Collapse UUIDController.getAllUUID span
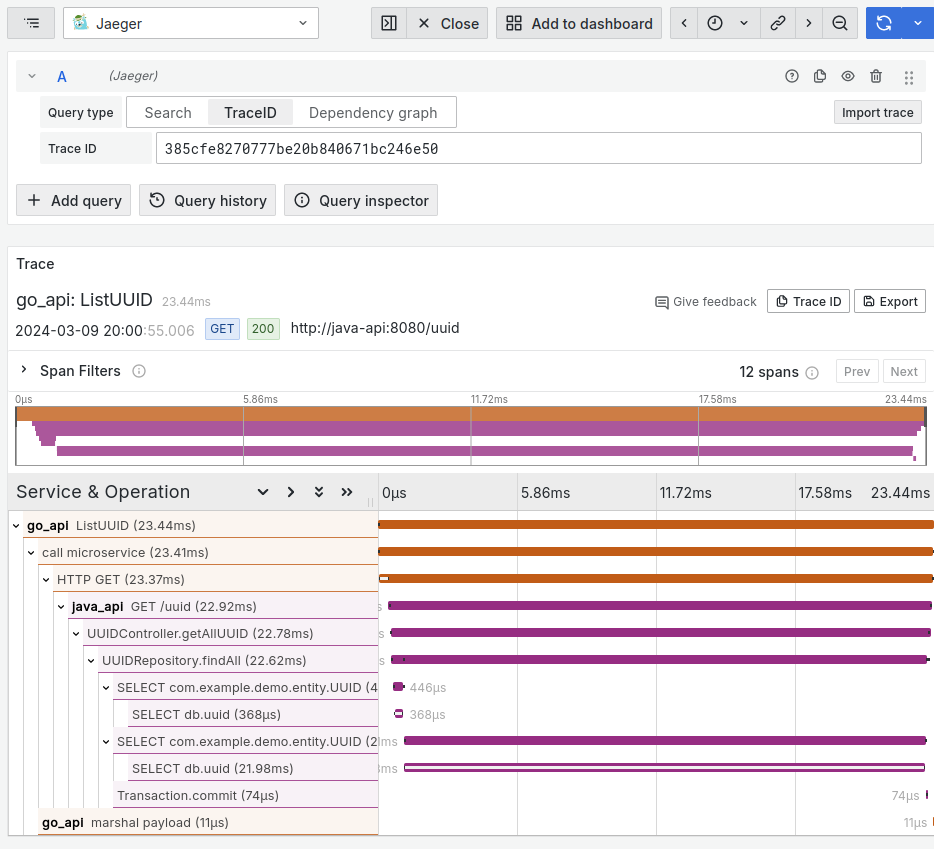The image size is (934, 849). click(76, 634)
